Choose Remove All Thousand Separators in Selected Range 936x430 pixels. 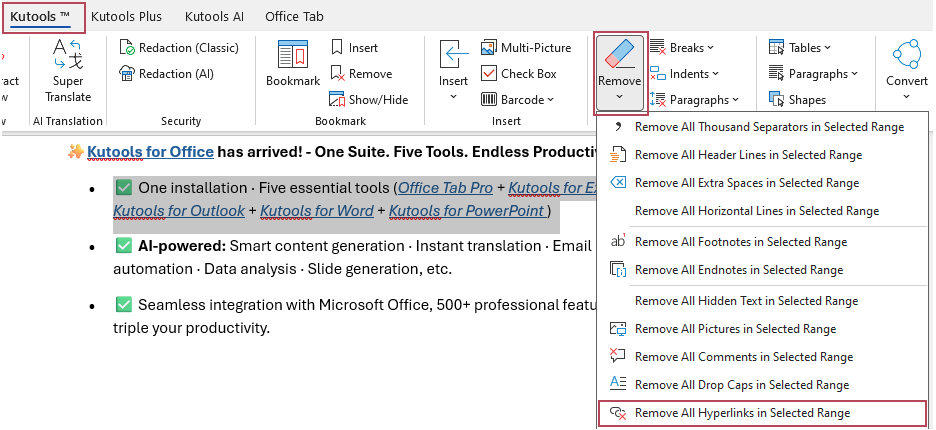pyautogui.click(x=763, y=127)
